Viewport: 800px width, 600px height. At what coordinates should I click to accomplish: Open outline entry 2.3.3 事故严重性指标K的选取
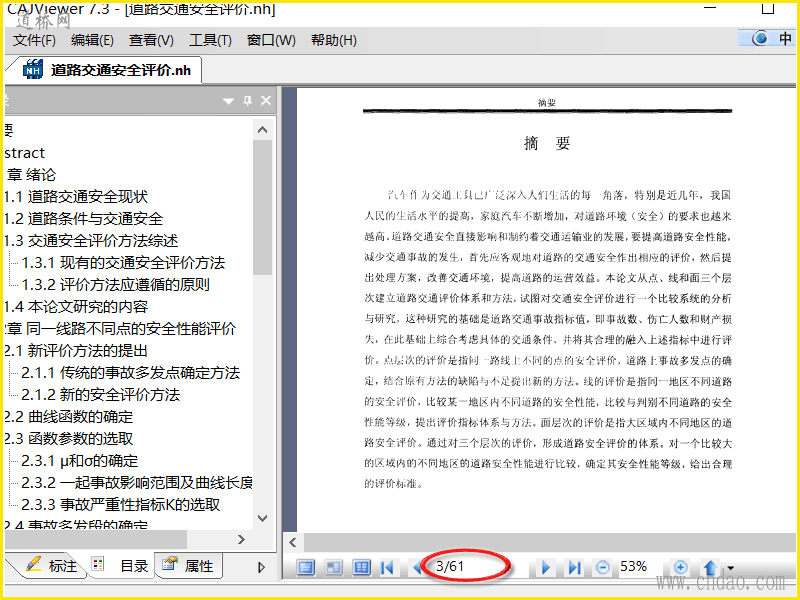(x=121, y=505)
